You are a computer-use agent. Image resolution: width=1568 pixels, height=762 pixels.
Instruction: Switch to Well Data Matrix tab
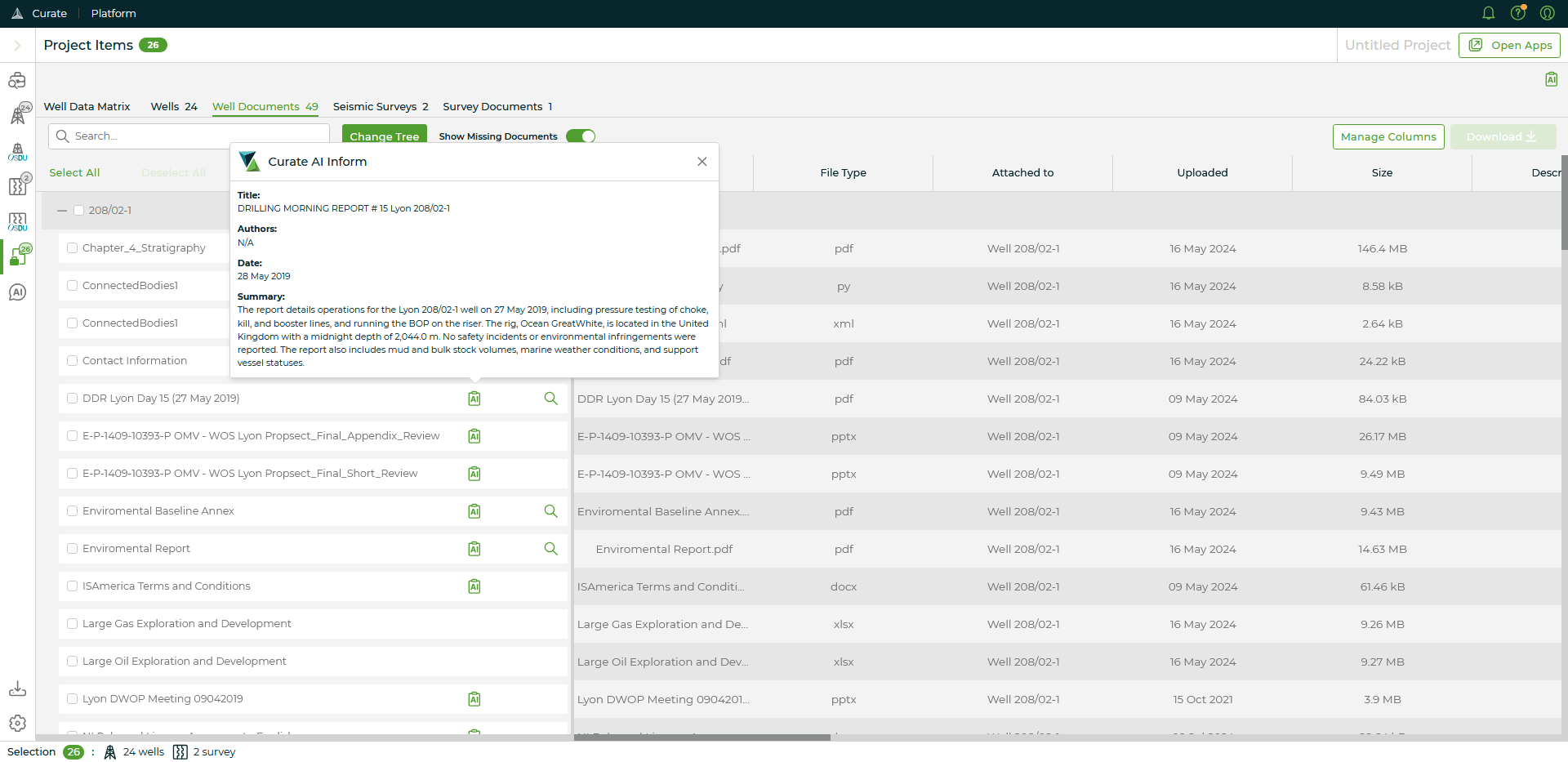coord(87,106)
